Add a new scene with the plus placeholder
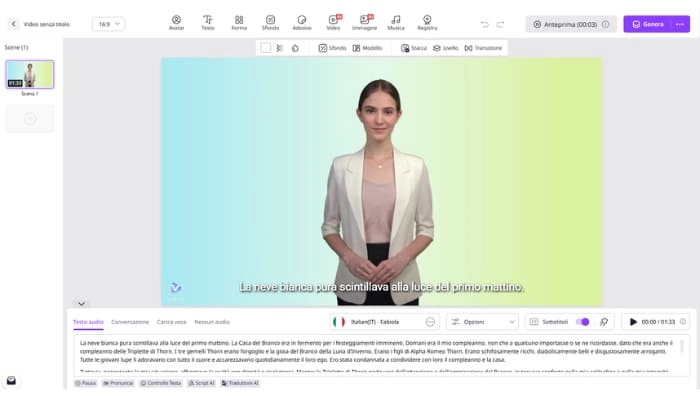700x400 pixels. click(x=29, y=119)
